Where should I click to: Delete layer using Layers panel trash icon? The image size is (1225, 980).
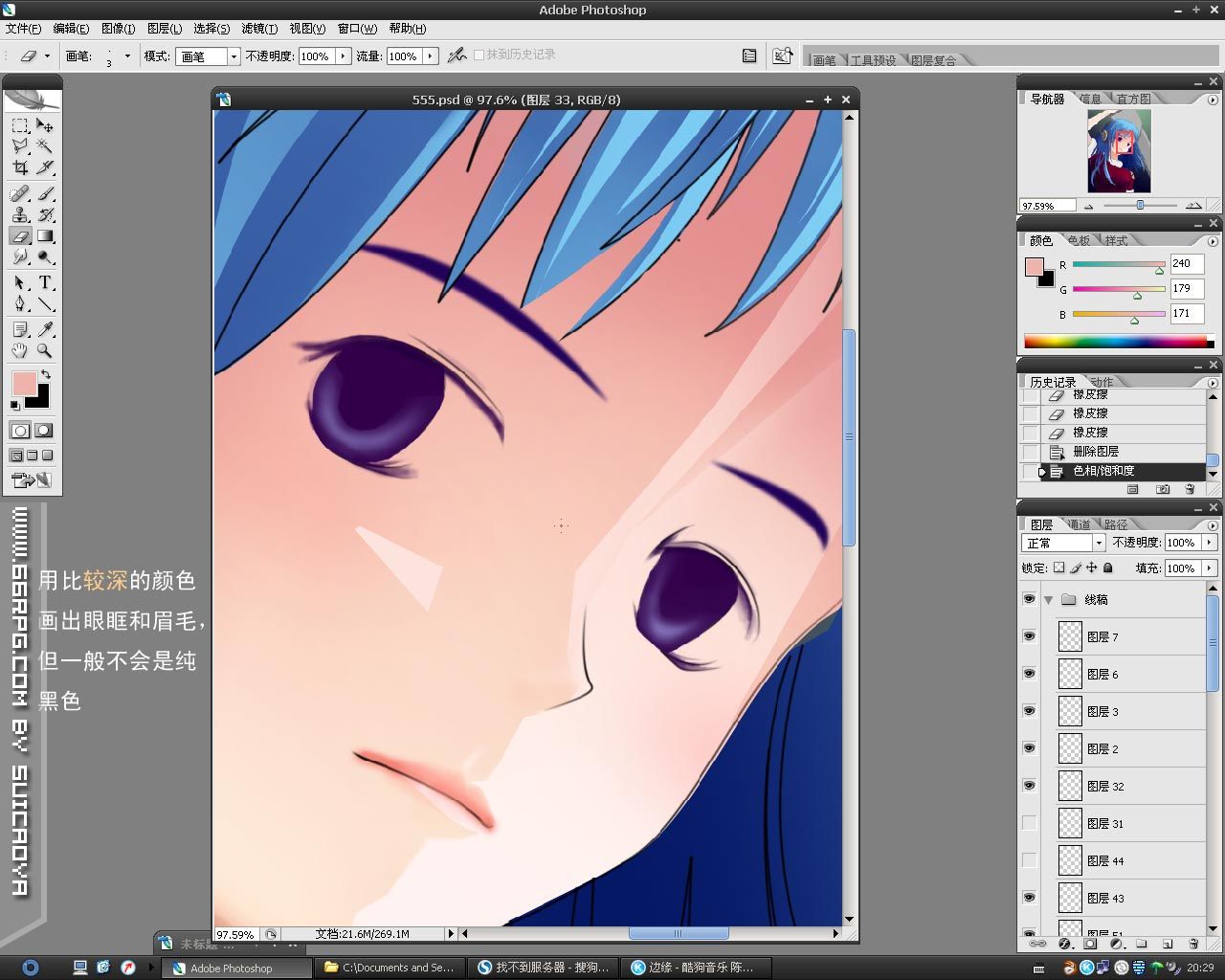tap(1193, 944)
